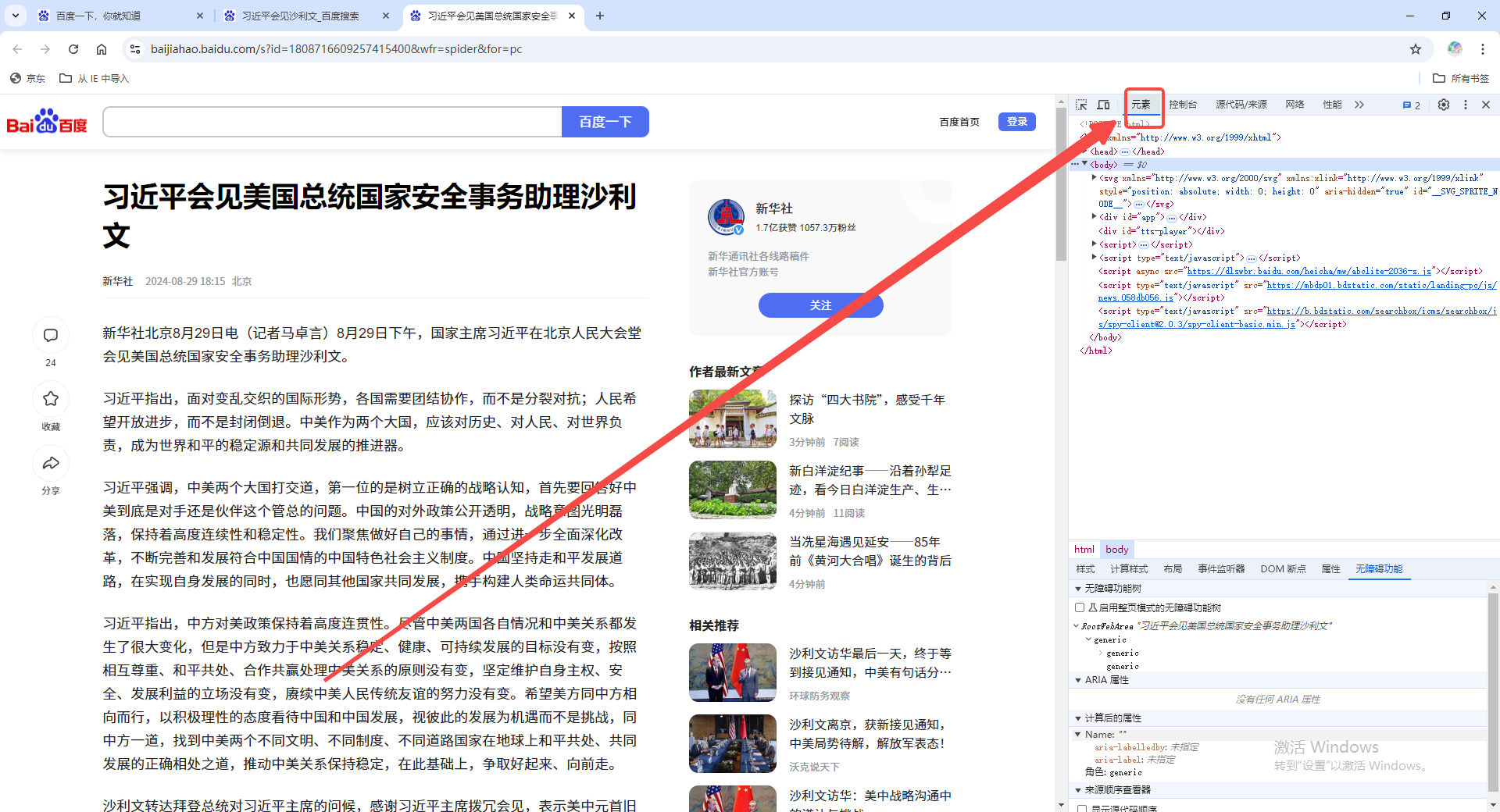Screen dimensions: 1500x812
Task: Open the abclite-2036-s.js script link
Action: [1309, 271]
